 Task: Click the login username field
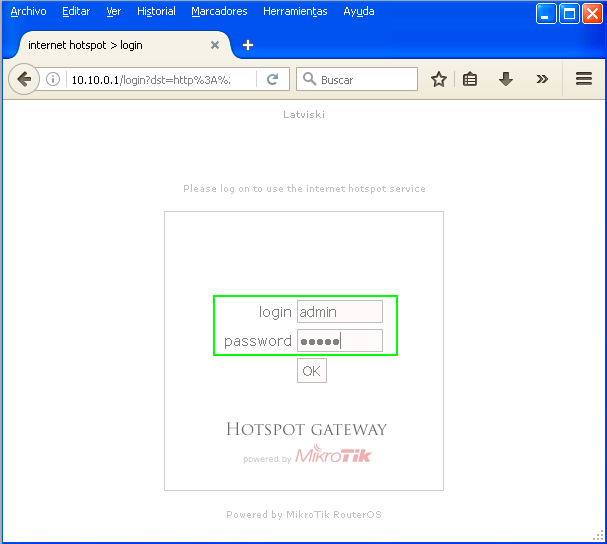coord(340,312)
